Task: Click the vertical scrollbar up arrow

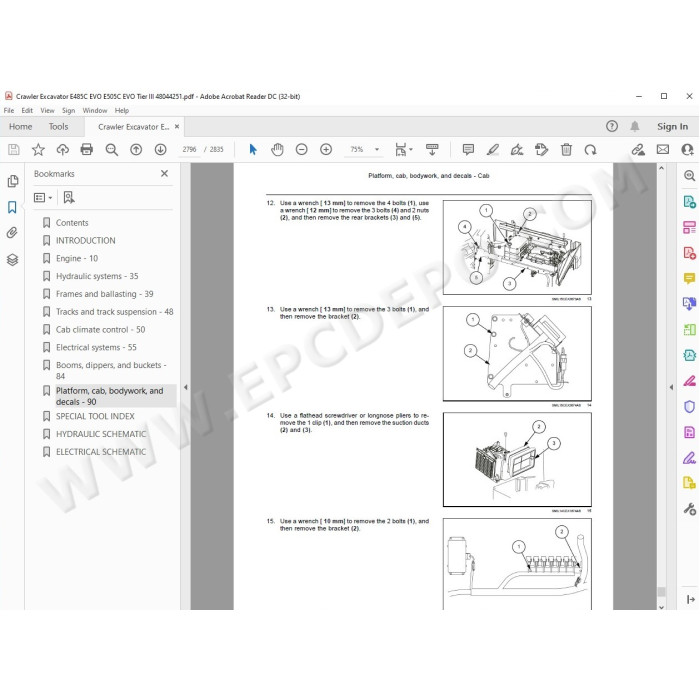Action: coord(661,168)
